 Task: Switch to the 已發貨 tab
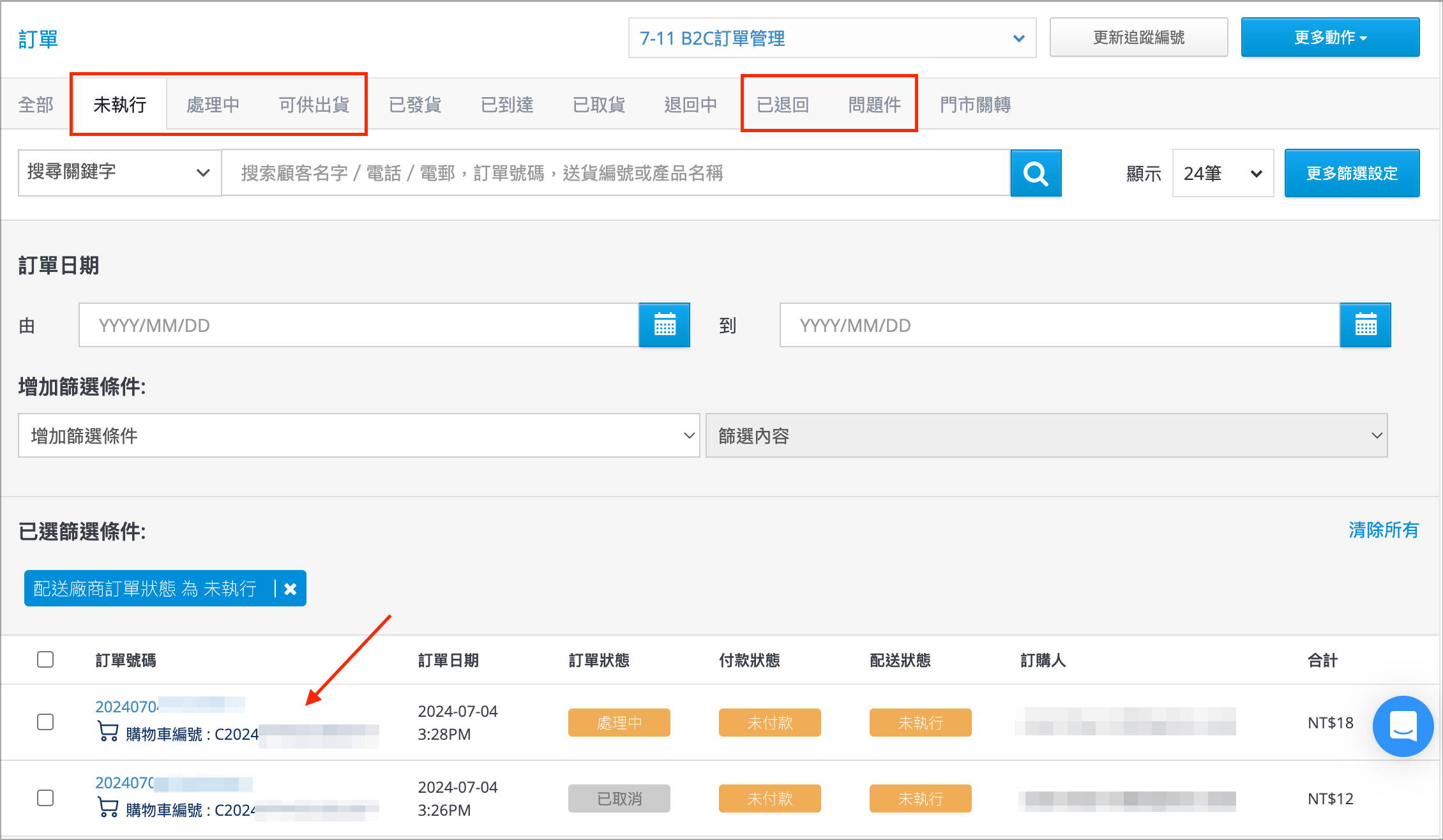[415, 105]
